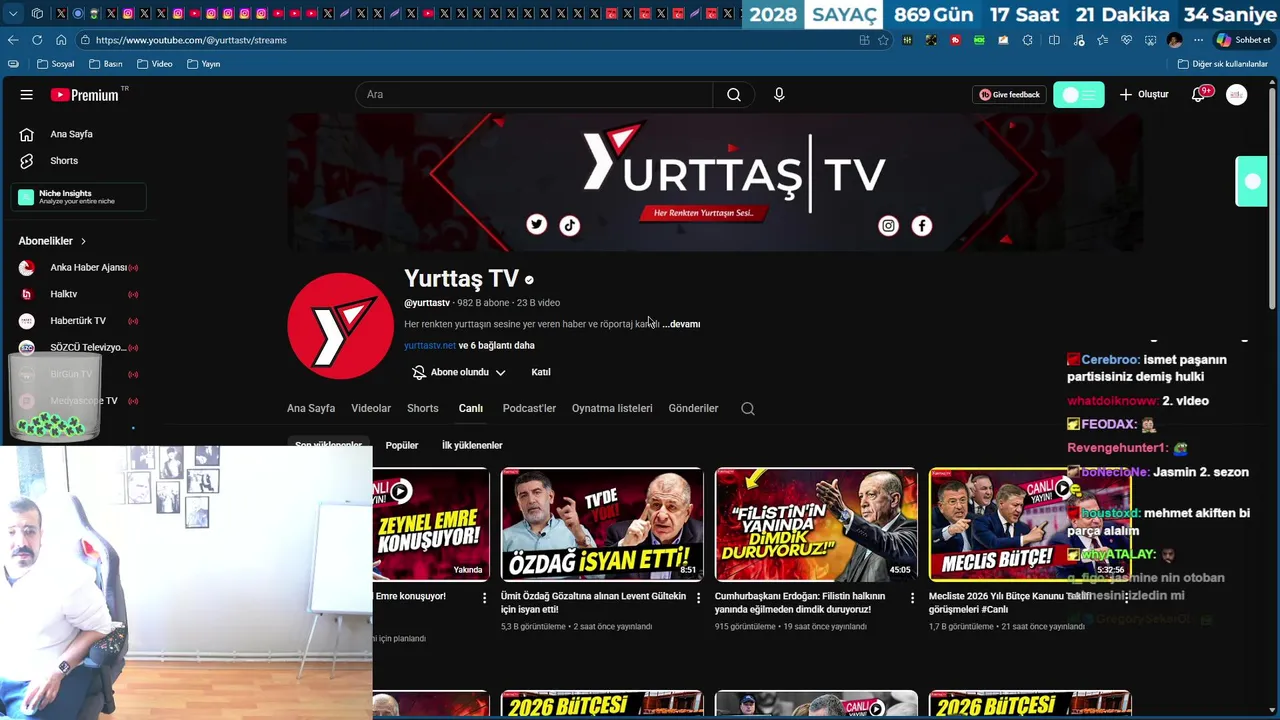
Task: Open the workspaces icon near tab strip
Action: point(37,14)
